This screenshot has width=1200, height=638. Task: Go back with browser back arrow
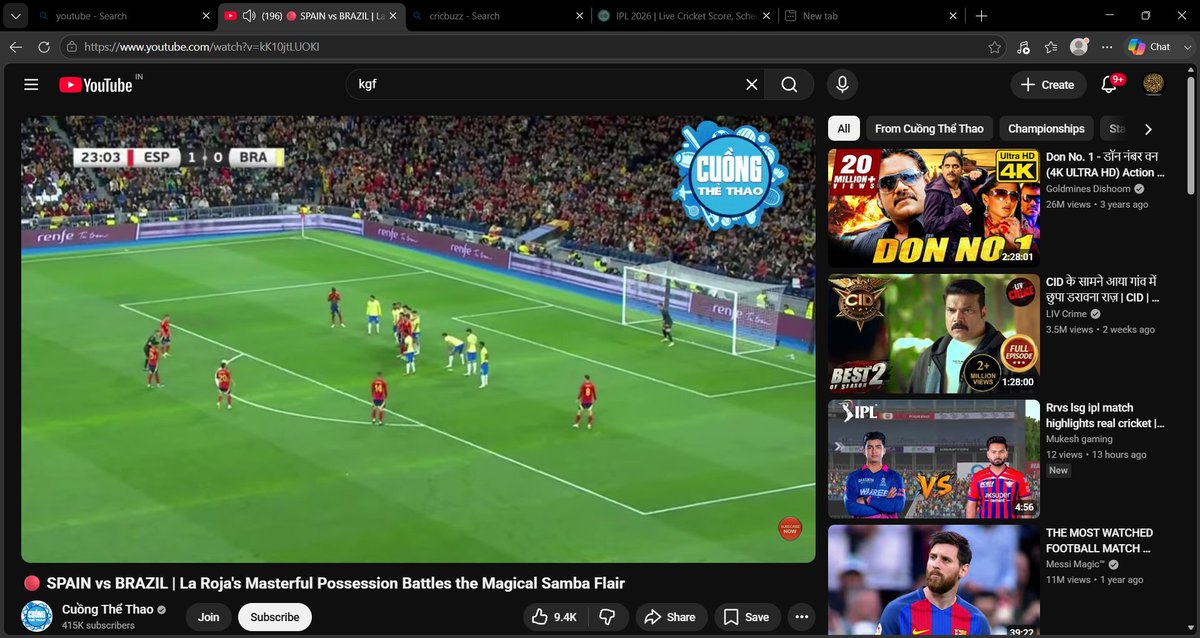pyautogui.click(x=15, y=47)
